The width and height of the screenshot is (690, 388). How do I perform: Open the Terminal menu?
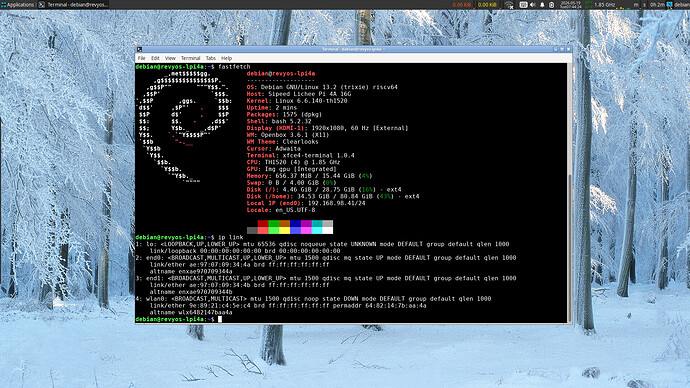(x=191, y=58)
